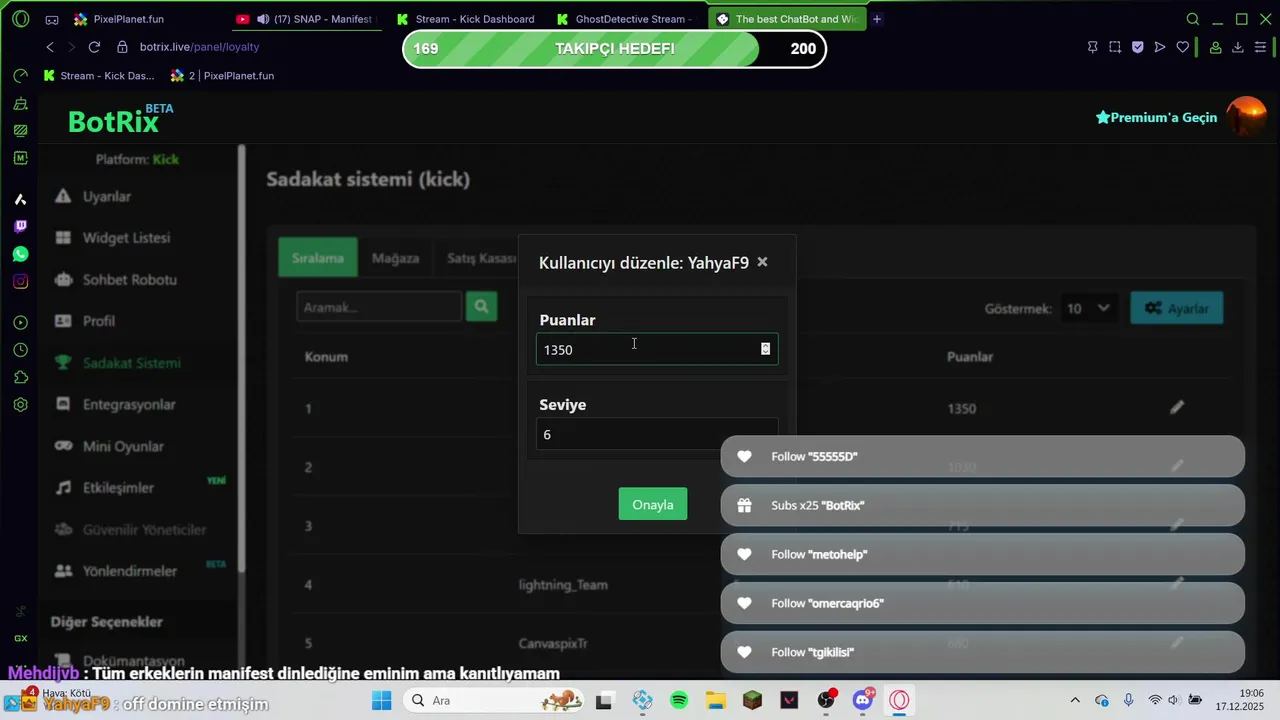The height and width of the screenshot is (720, 1280).
Task: Click the Premium'a Geçin link
Action: tap(1156, 118)
